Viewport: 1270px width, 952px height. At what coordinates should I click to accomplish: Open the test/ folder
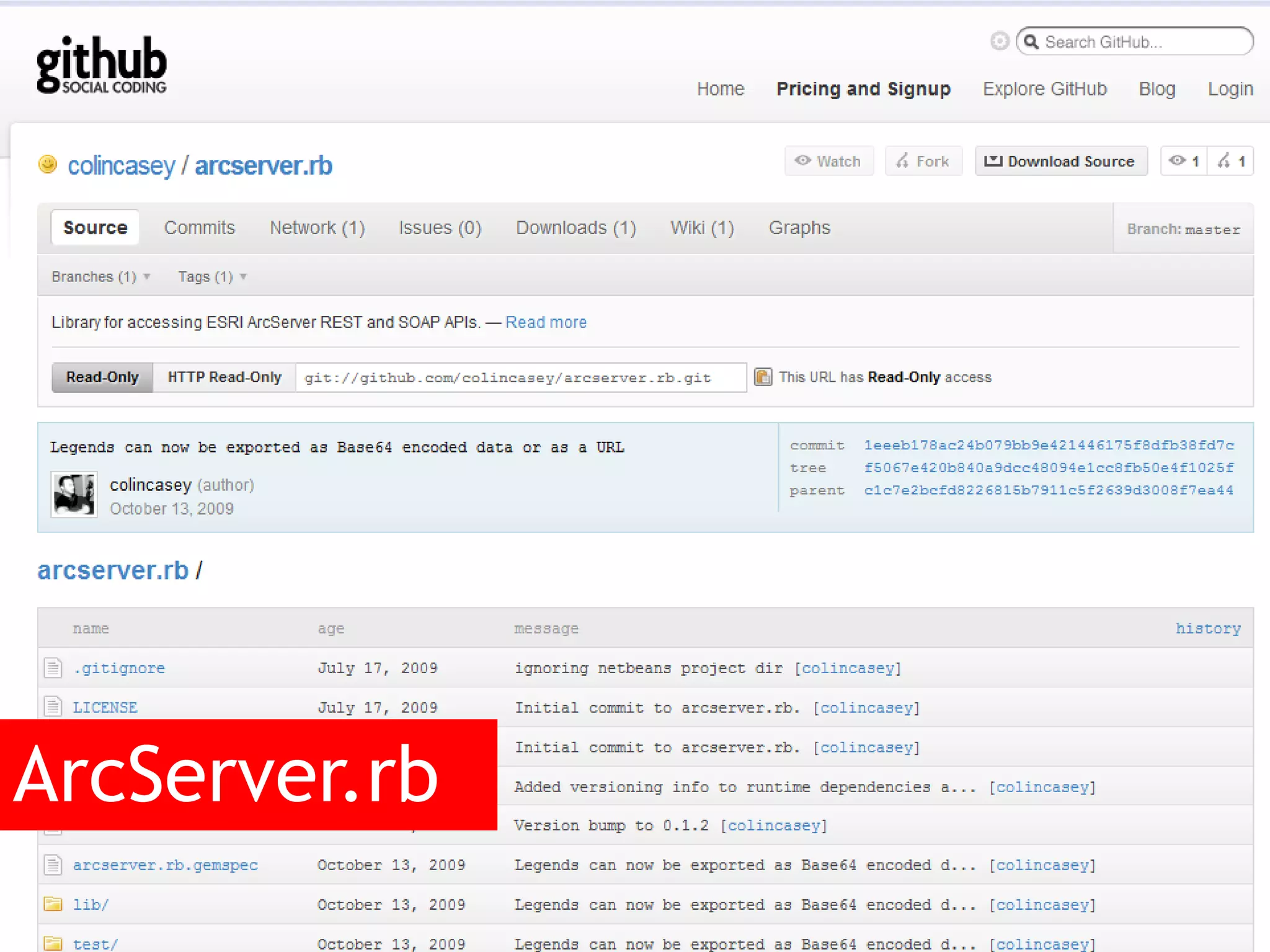[x=95, y=944]
